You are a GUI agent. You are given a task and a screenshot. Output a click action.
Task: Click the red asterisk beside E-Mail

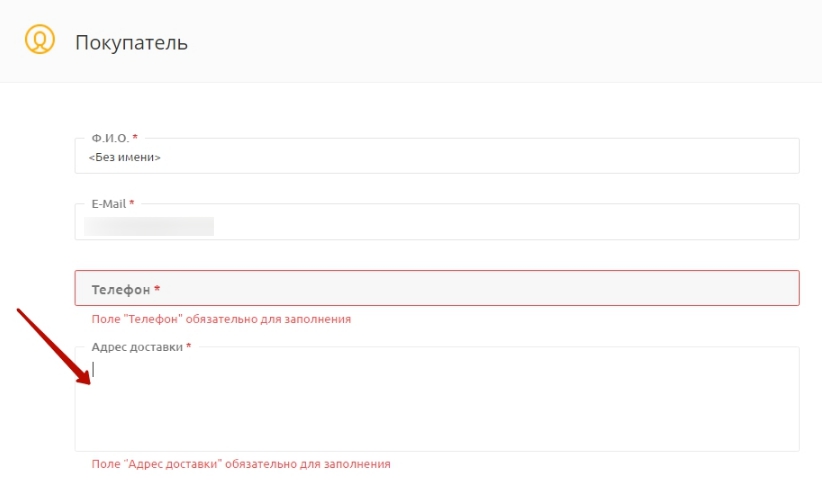[x=132, y=204]
